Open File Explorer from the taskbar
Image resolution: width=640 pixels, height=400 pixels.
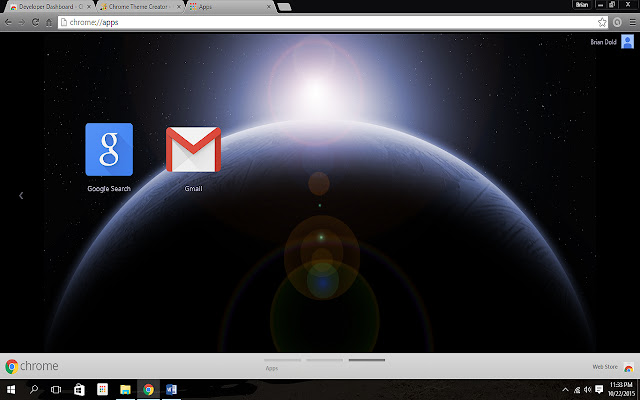125,389
